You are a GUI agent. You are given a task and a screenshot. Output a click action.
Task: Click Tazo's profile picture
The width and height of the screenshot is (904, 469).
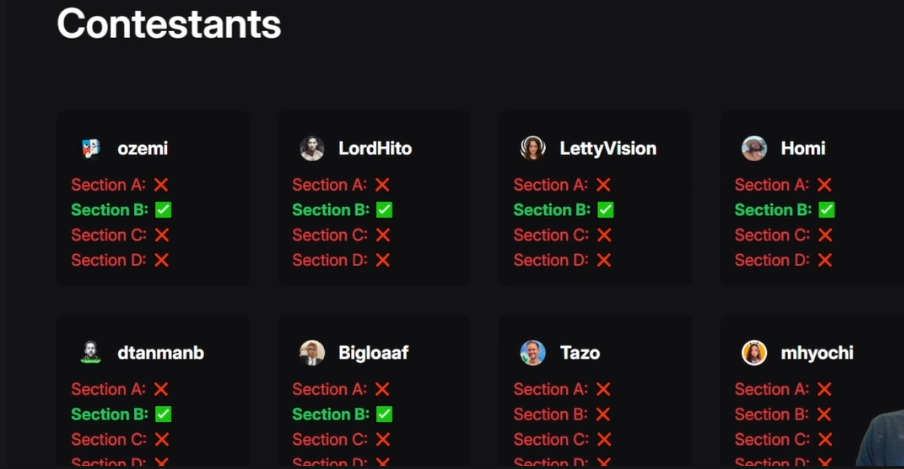[x=533, y=352]
